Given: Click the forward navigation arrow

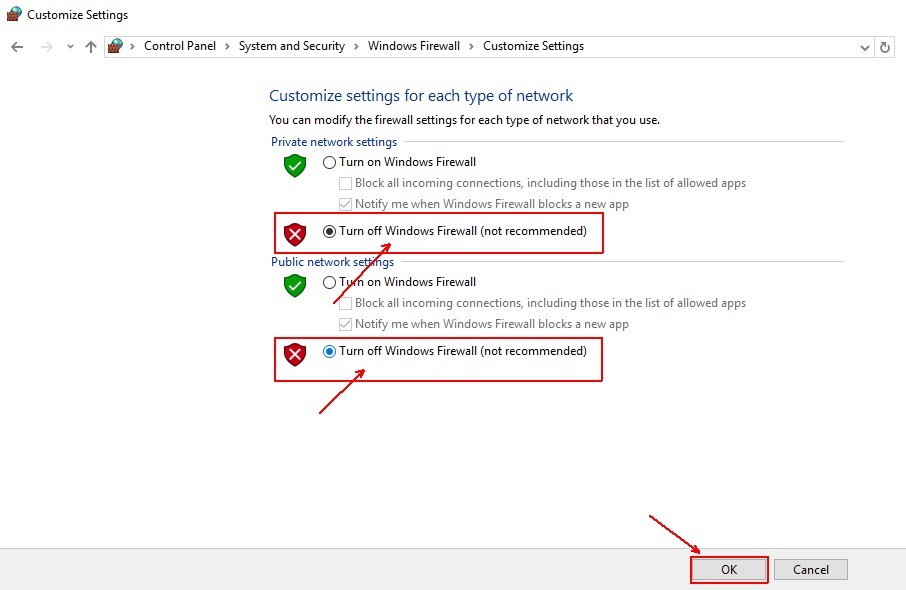Looking at the screenshot, I should [47, 47].
